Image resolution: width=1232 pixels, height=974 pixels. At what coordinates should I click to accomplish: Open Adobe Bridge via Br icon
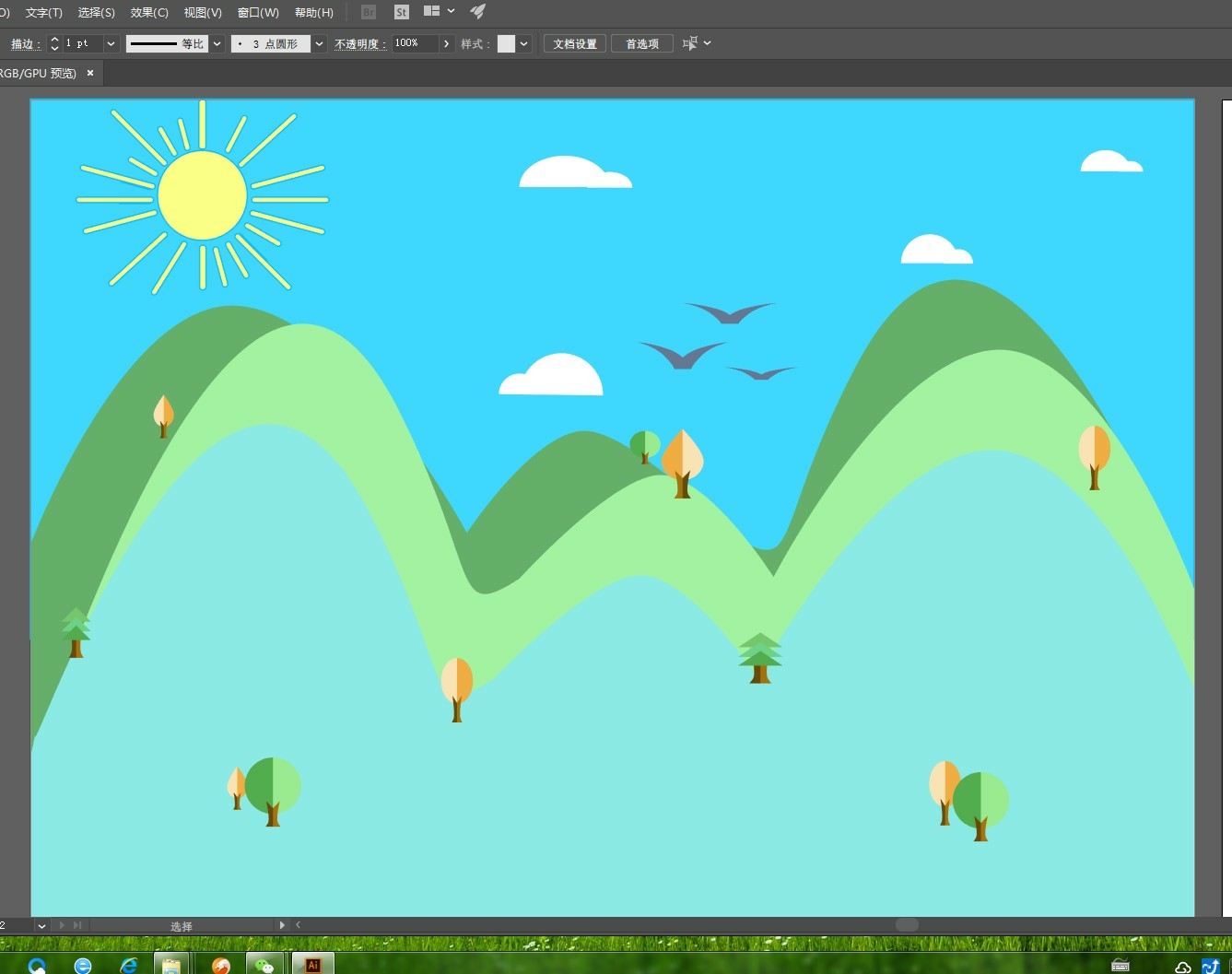tap(369, 12)
